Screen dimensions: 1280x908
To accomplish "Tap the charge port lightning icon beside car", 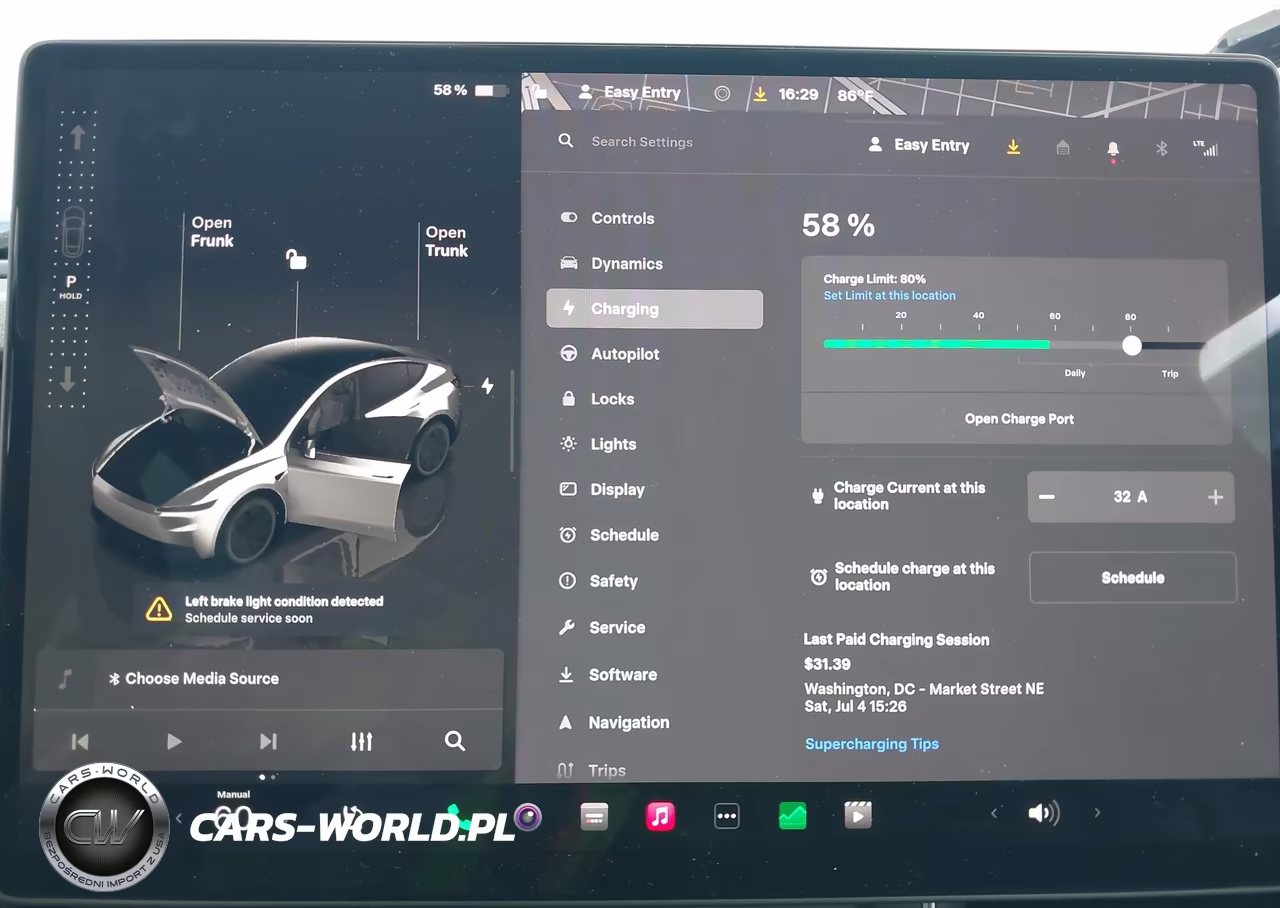I will (x=487, y=386).
